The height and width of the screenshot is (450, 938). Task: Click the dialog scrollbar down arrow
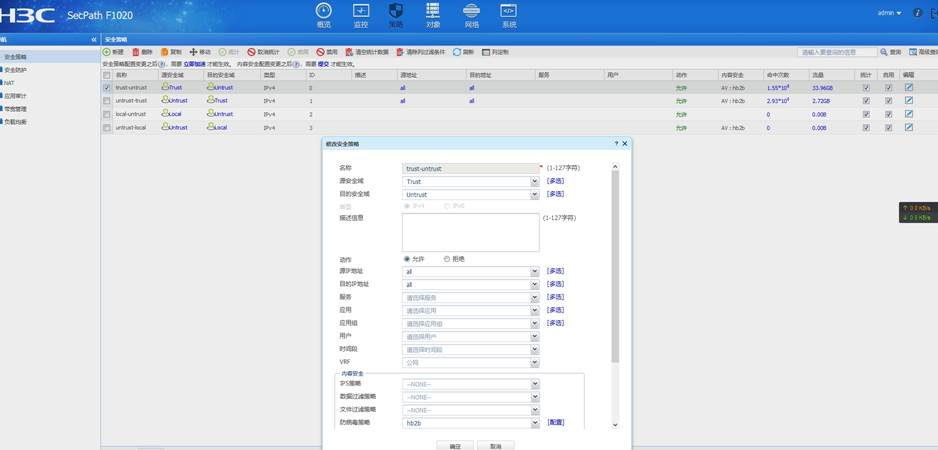615,424
